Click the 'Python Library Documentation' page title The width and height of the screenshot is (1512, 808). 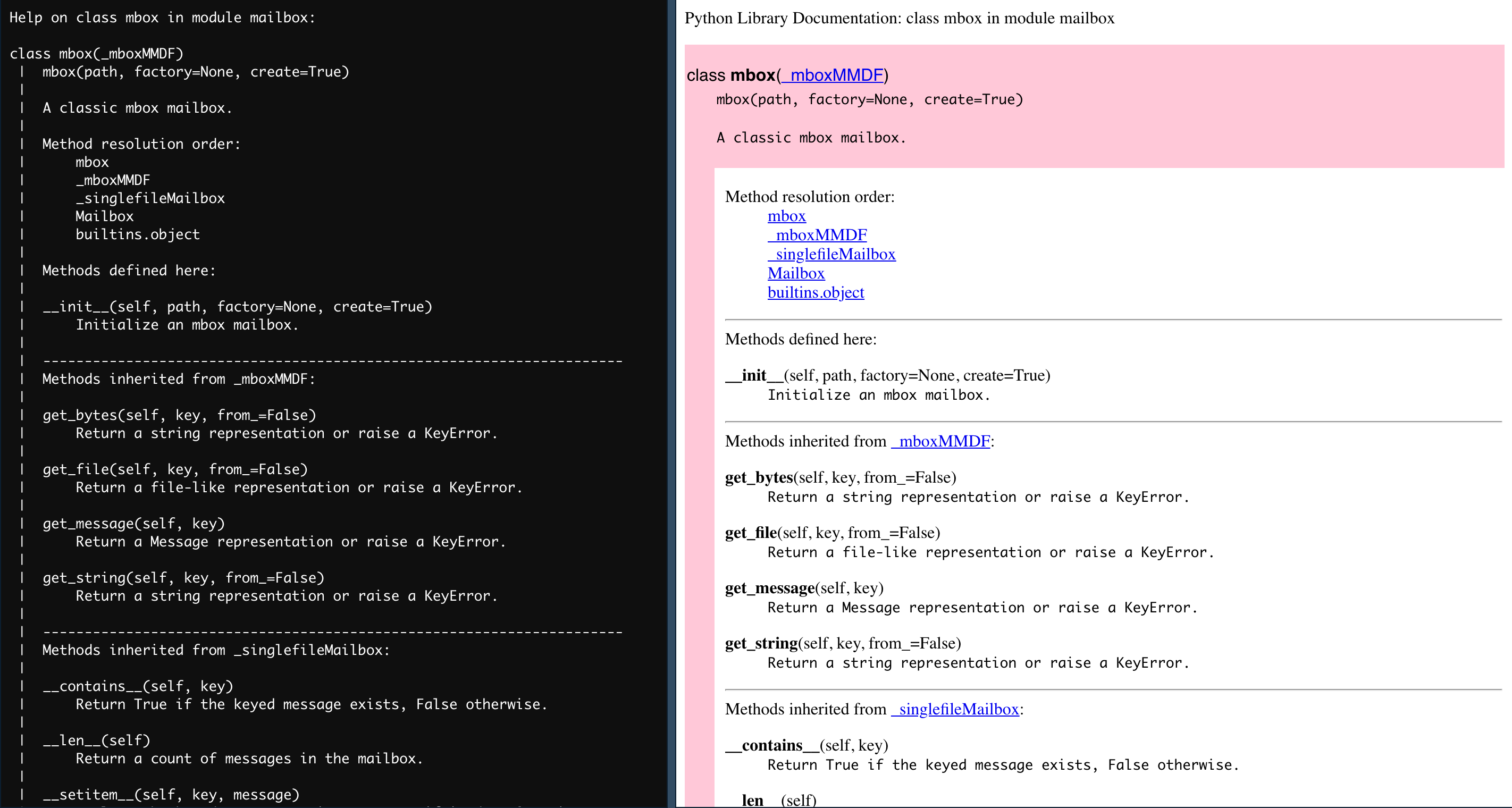tap(898, 18)
